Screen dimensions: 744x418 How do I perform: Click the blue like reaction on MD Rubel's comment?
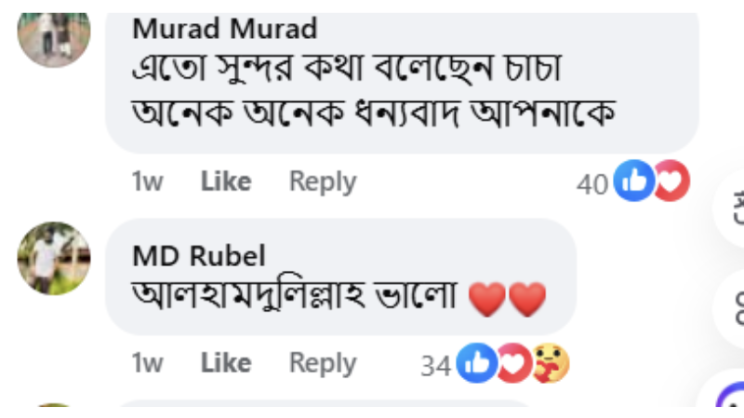476,364
